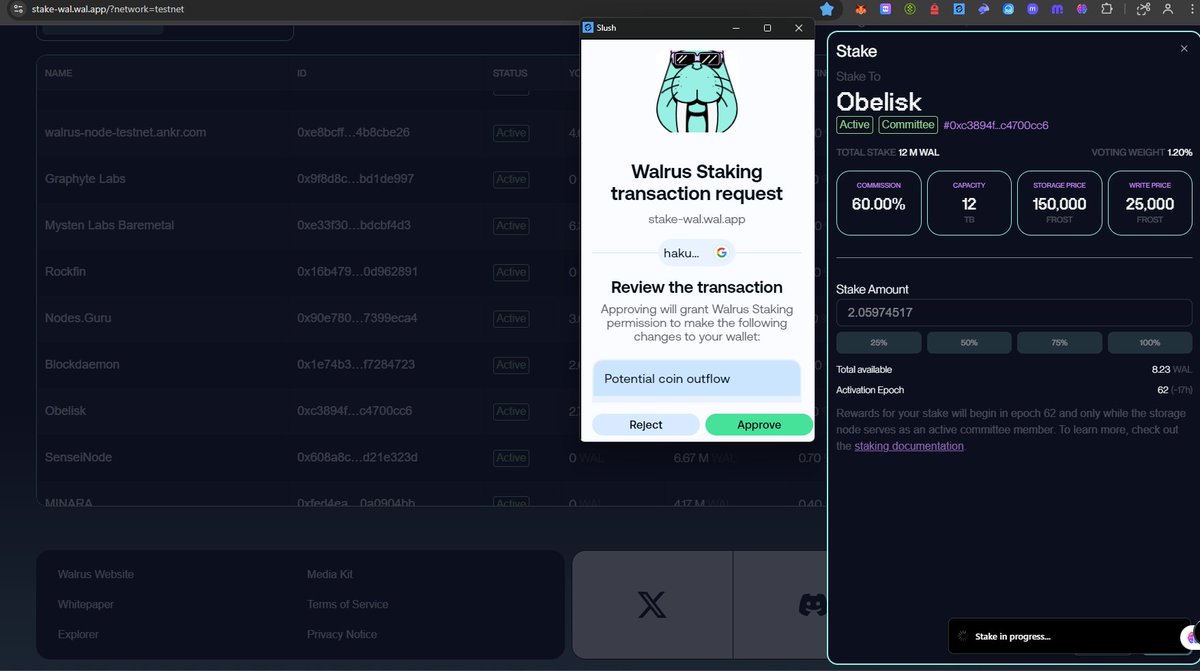Open node ID #0xc3894f...c4700cc6 link

(x=996, y=125)
